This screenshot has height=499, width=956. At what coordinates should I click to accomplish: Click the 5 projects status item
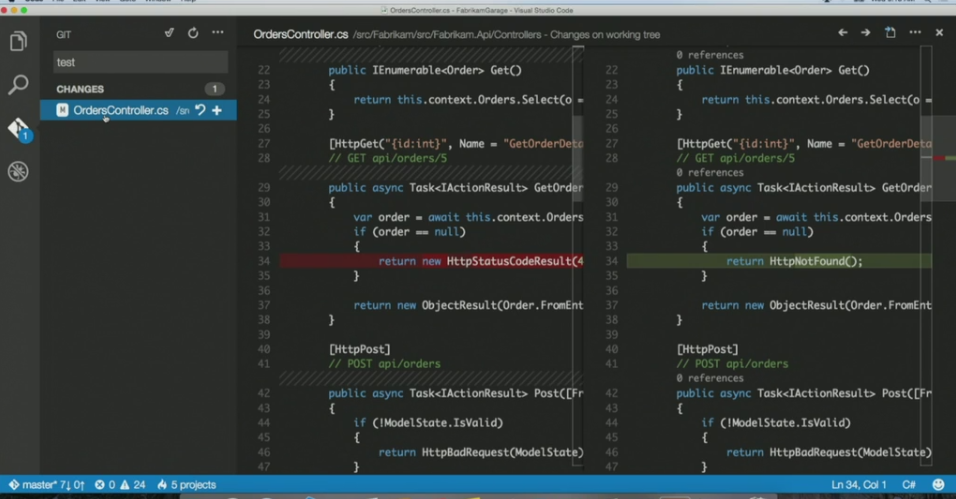(x=186, y=485)
